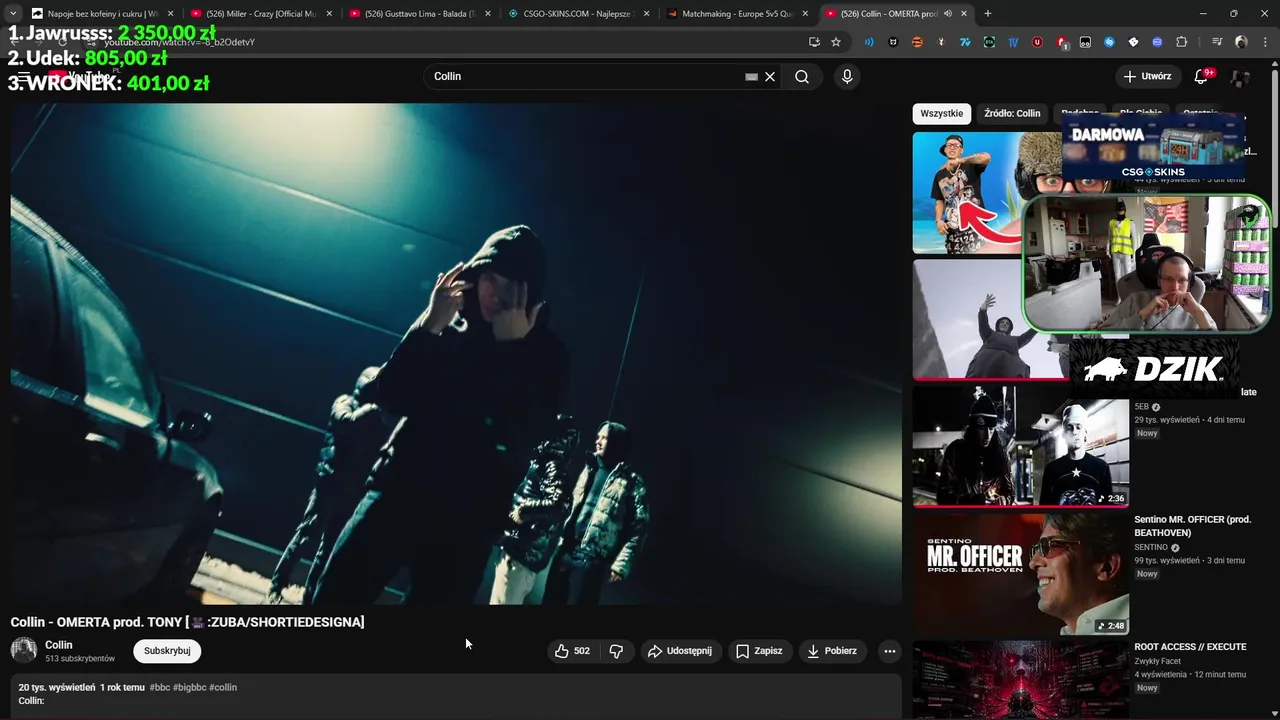Open the red extension with badge 1

tap(1061, 42)
